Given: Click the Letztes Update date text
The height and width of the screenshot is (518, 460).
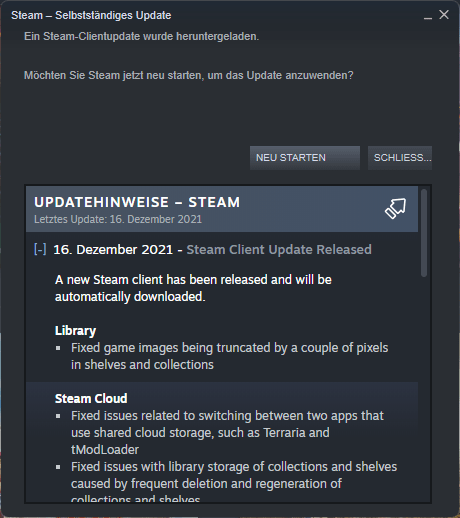Looking at the screenshot, I should [118, 219].
